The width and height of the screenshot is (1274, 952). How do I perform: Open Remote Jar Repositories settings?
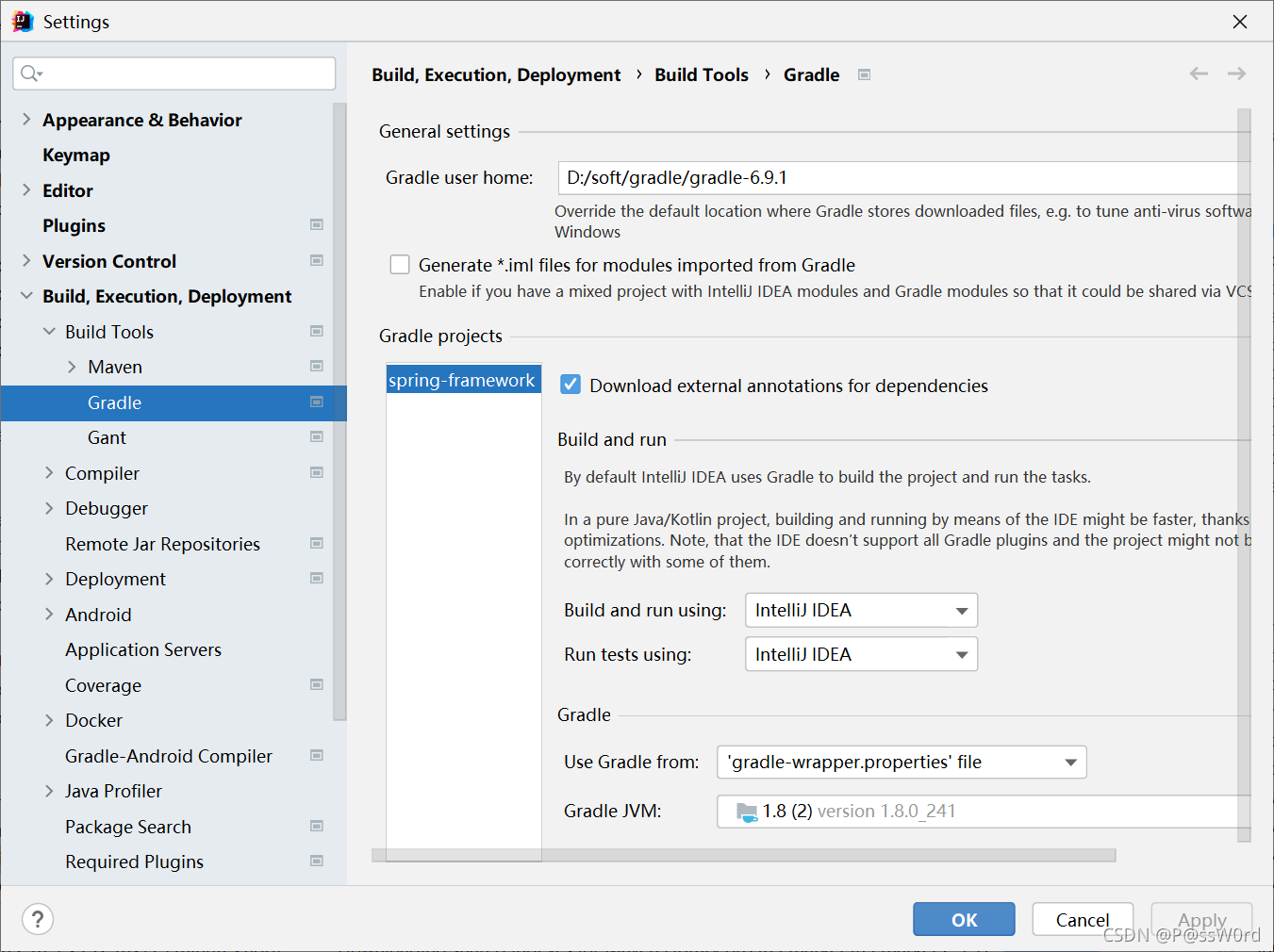click(162, 544)
